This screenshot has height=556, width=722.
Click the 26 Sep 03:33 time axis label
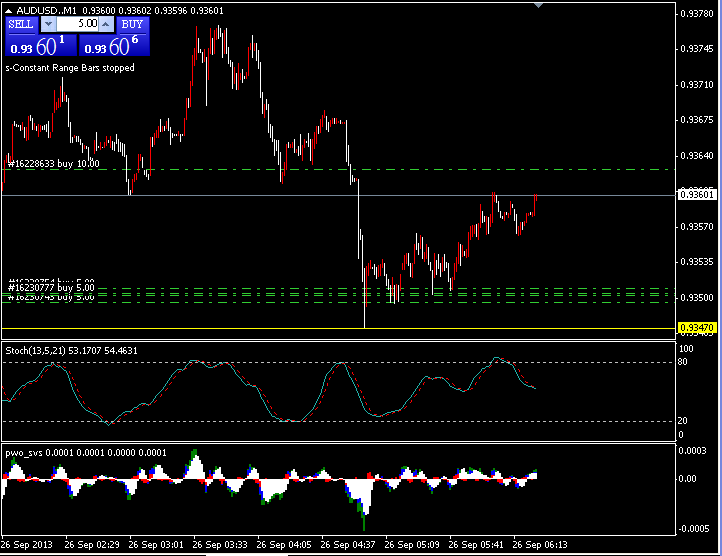[220, 545]
